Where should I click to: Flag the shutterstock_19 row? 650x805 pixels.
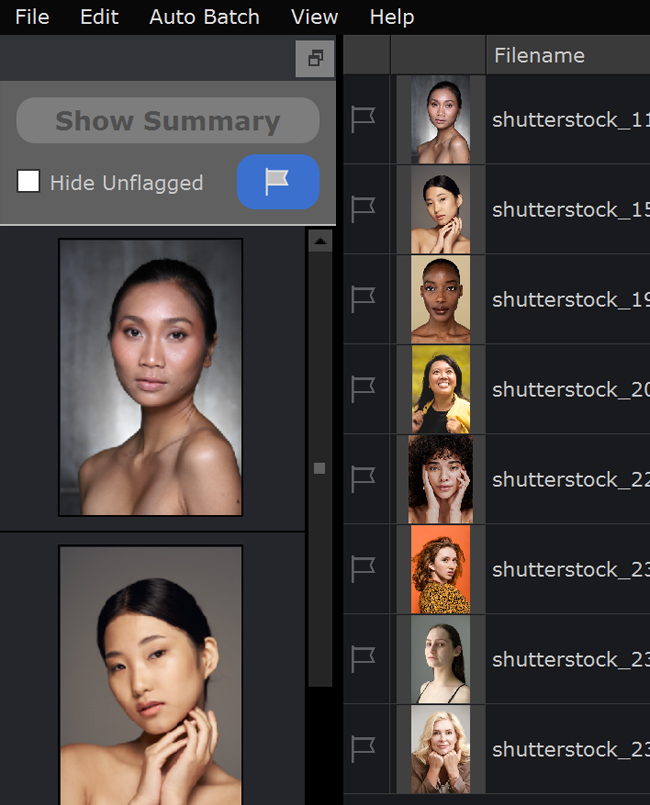[363, 300]
